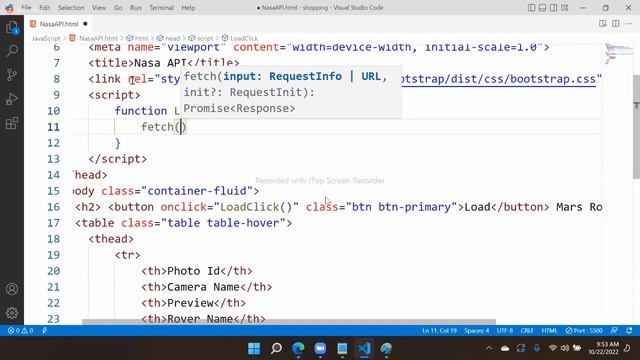Click the vertical editor scrollbar
This screenshot has height=360, width=640.
click(x=636, y=127)
